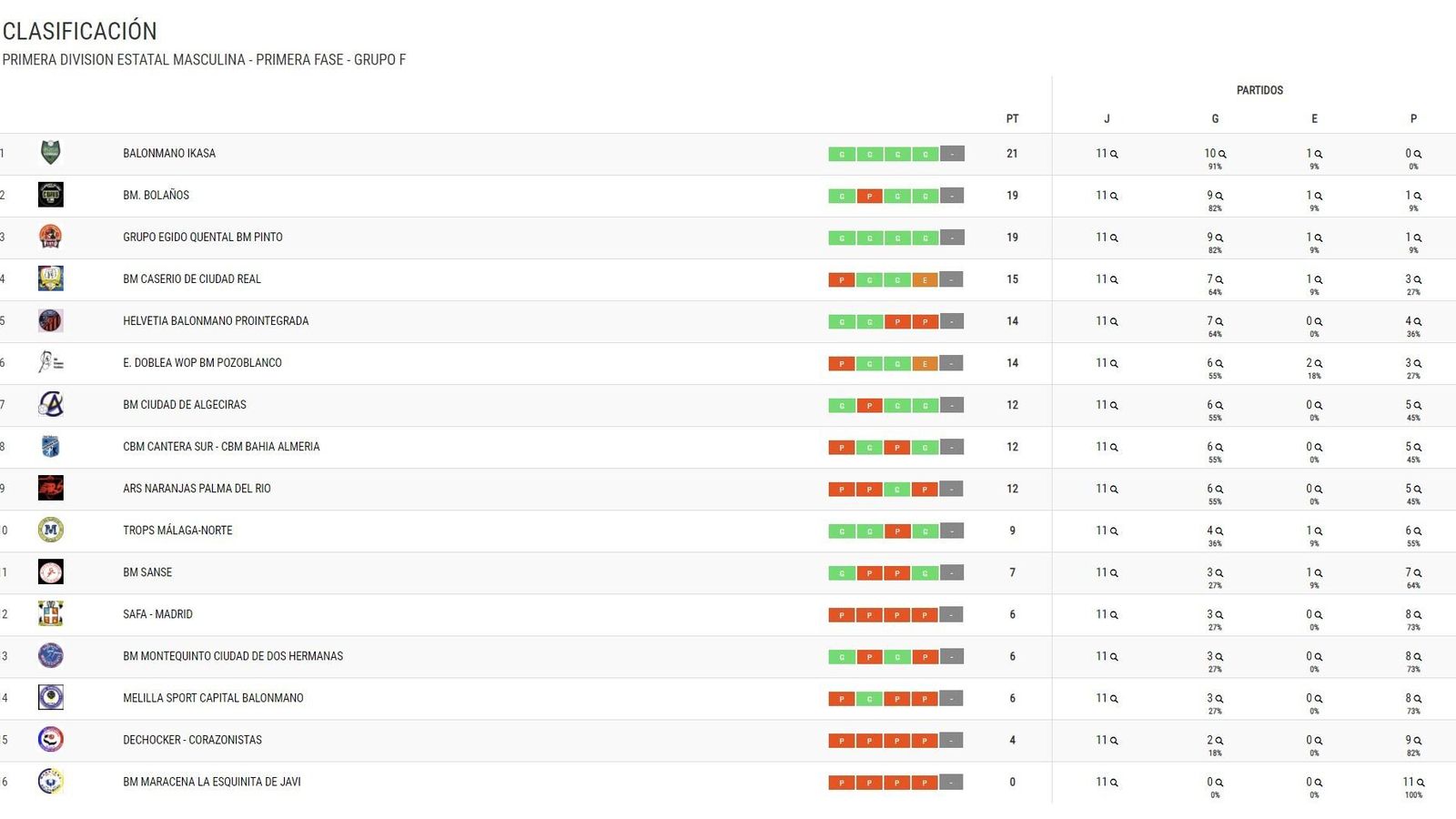
Task: Click the Ars Naranjas Palma del Rio logo
Action: (51, 488)
